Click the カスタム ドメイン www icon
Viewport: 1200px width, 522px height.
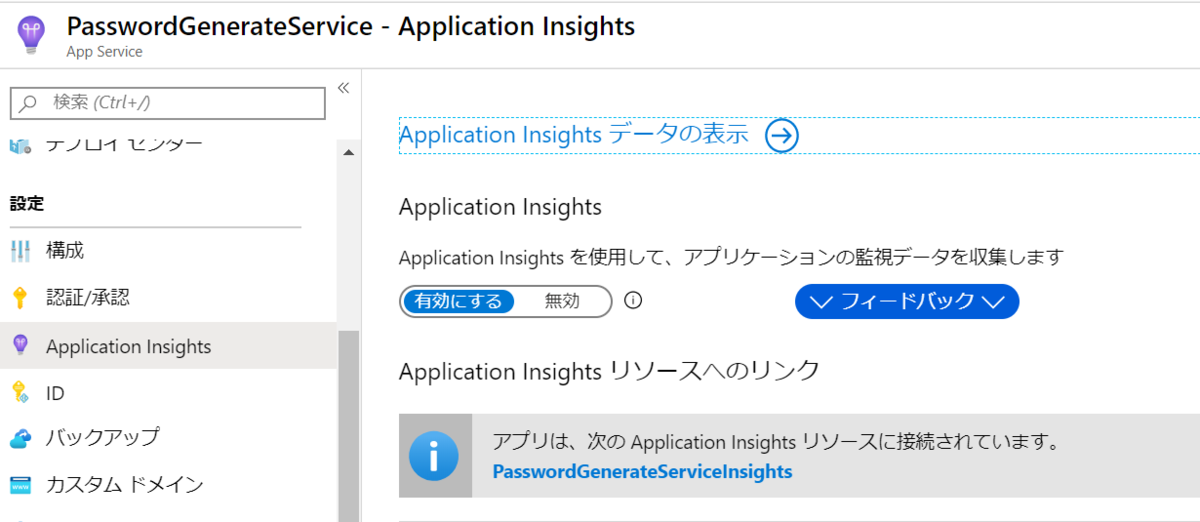tap(20, 486)
